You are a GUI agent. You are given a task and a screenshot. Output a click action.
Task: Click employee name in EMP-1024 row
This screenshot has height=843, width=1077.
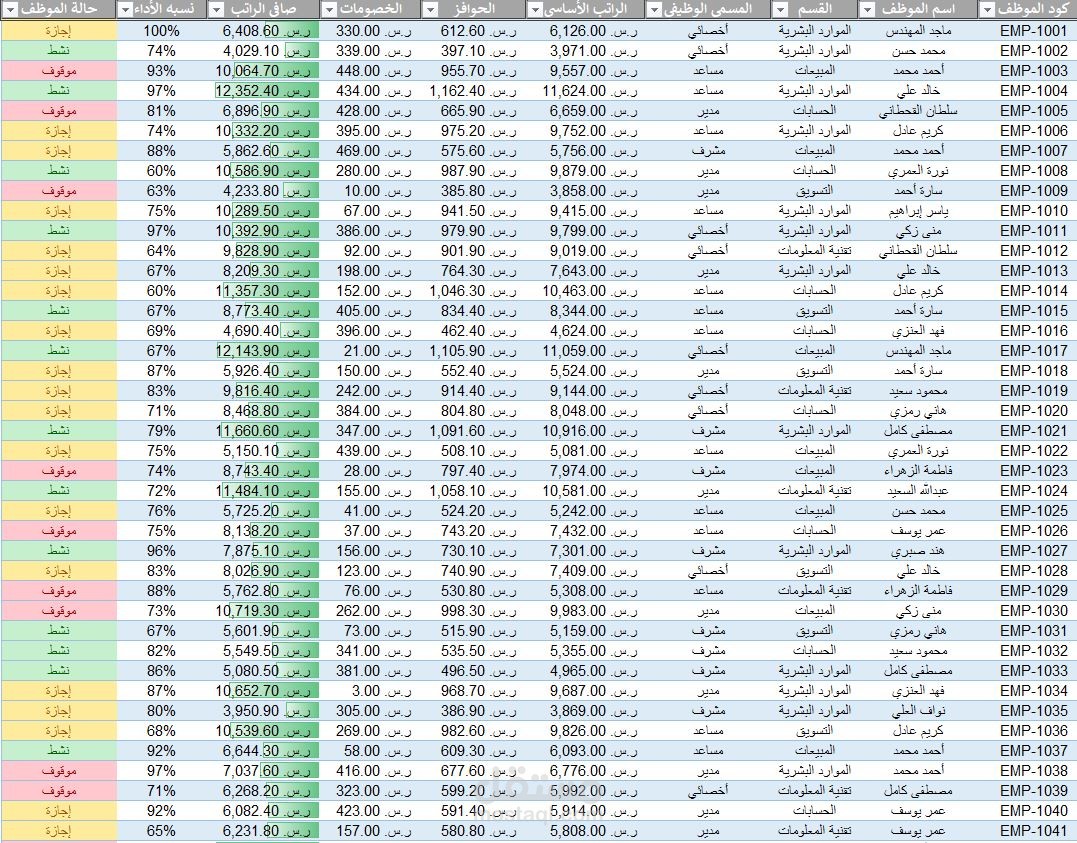pyautogui.click(x=918, y=491)
